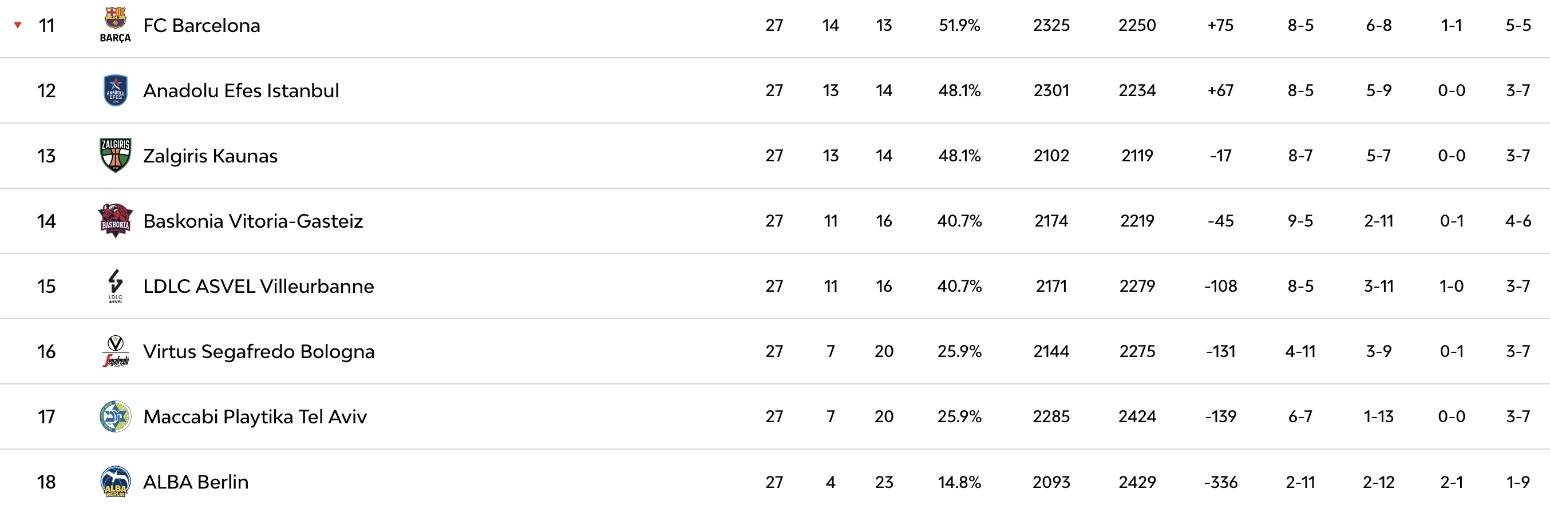Open the Anadolu Efes Istanbul team link
Screen dimensions: 1550x508
click(241, 91)
